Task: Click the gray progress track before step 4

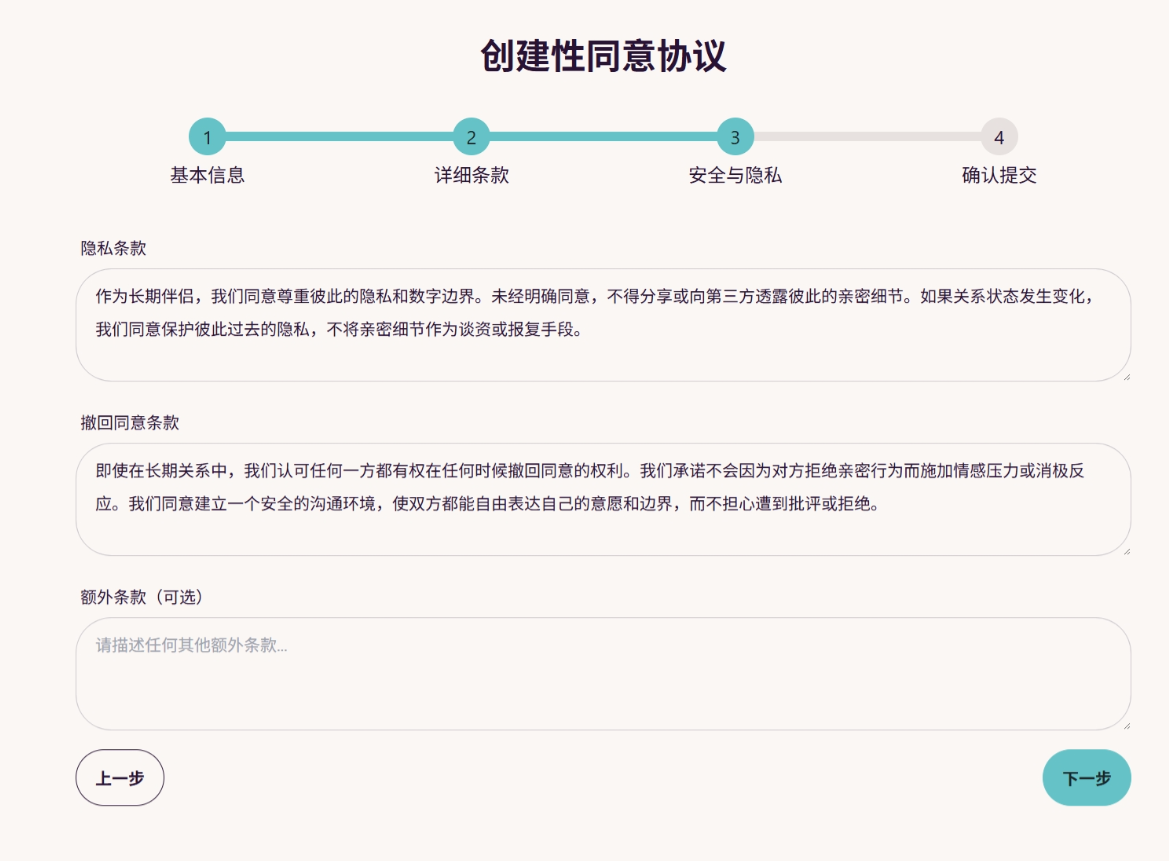Action: 866,137
